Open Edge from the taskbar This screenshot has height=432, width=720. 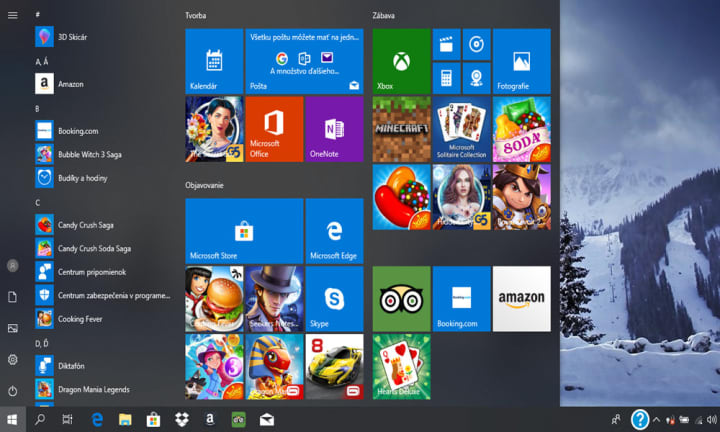point(97,419)
